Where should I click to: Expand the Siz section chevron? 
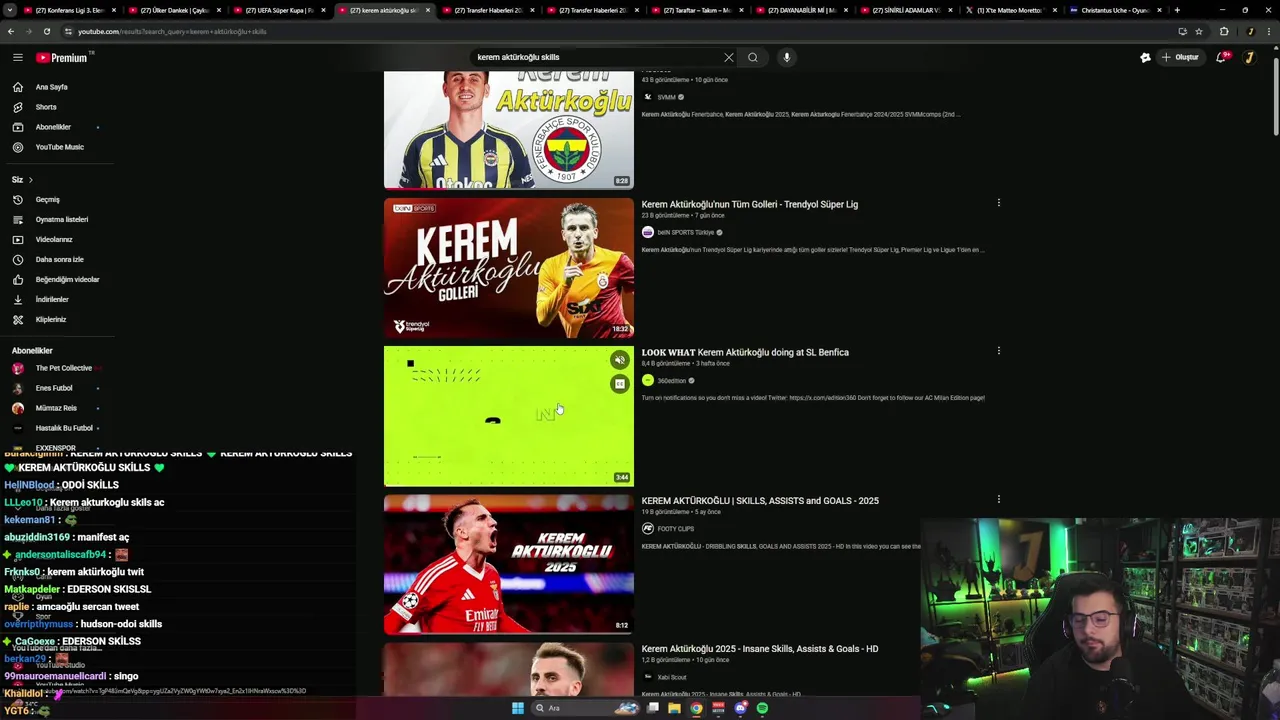click(x=31, y=180)
